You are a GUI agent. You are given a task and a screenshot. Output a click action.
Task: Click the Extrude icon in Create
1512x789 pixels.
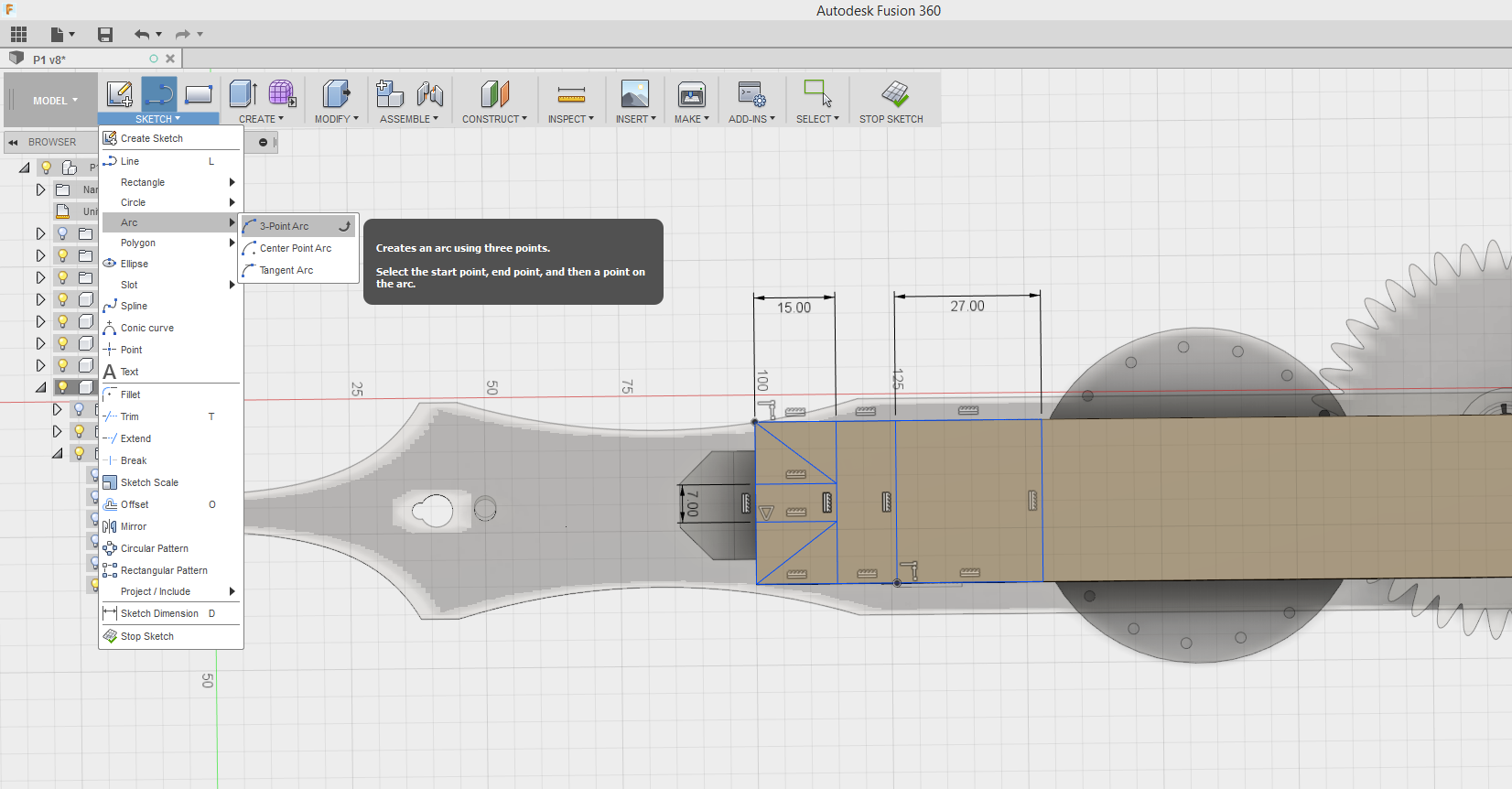click(243, 93)
